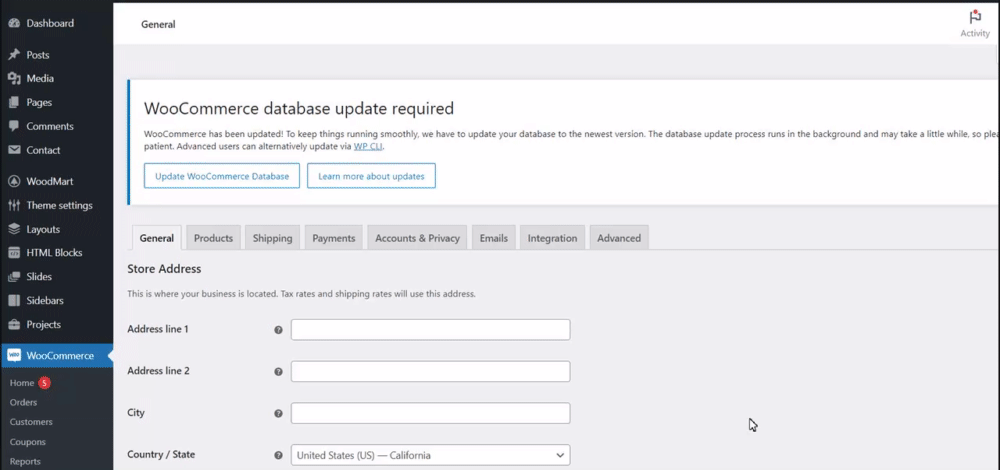Click the Slides icon in sidebar
Viewport: 1000px width, 470px height.
[x=14, y=277]
